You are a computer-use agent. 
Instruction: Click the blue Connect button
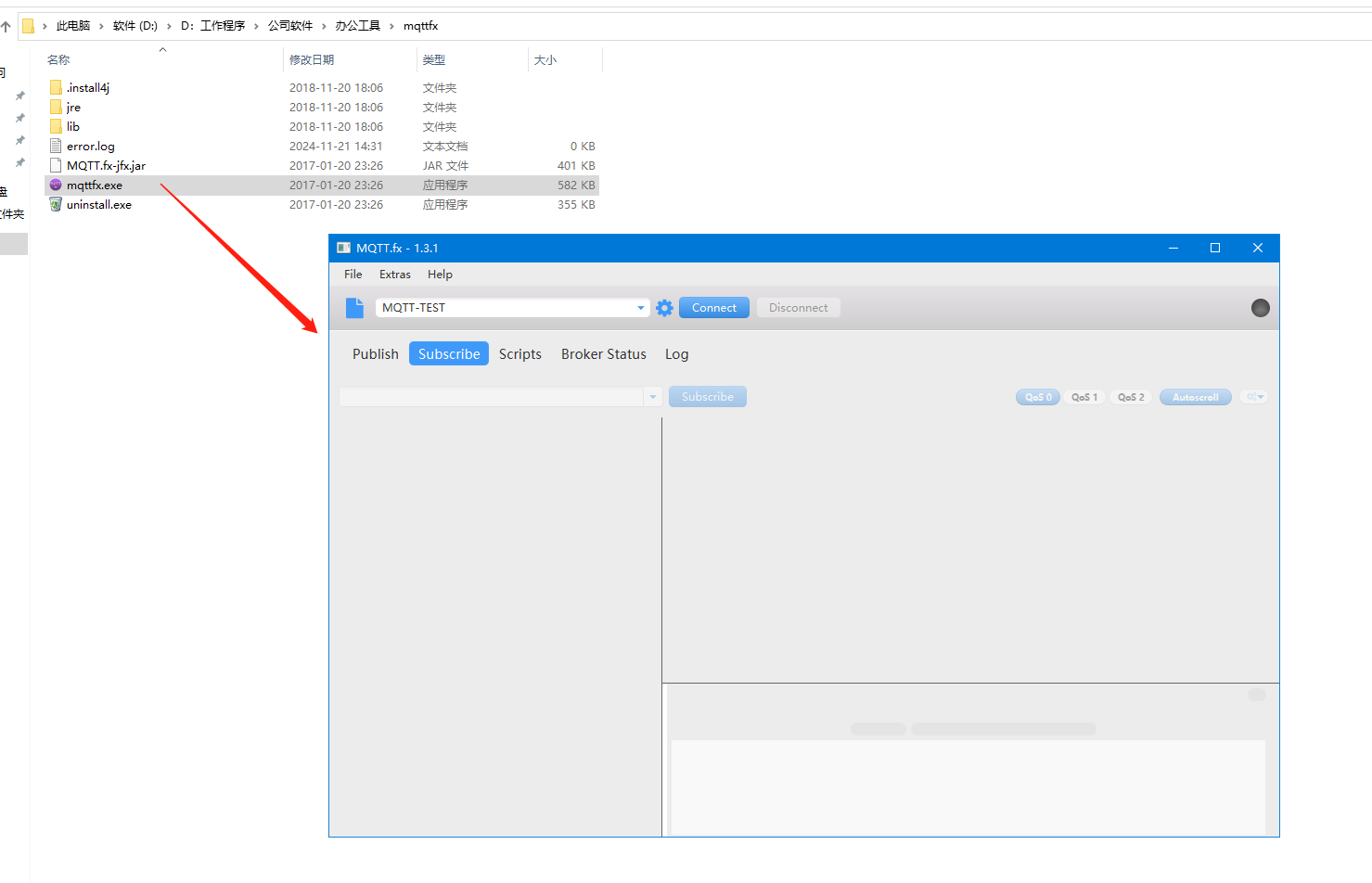point(713,308)
